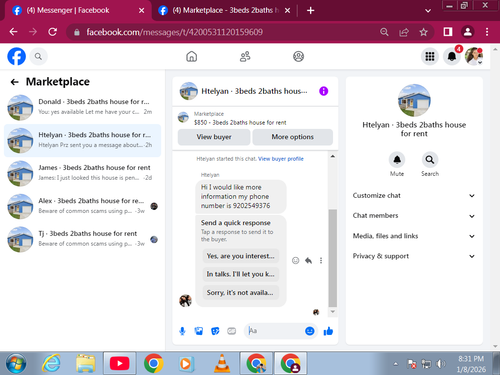The image size is (500, 375).
Task: Open Alex conversation in list
Action: pos(82,206)
